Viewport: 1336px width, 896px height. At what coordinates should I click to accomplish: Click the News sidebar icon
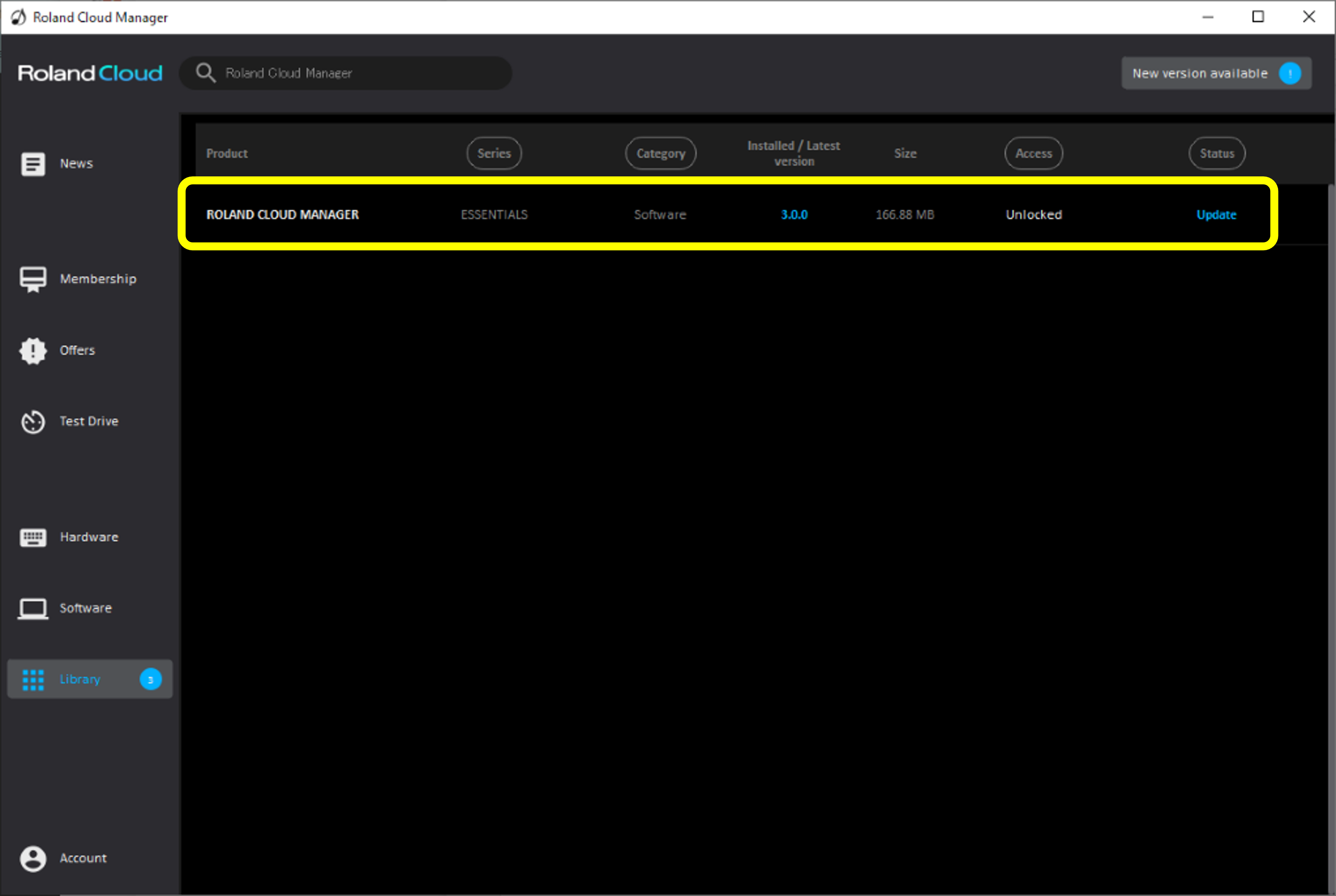(34, 163)
